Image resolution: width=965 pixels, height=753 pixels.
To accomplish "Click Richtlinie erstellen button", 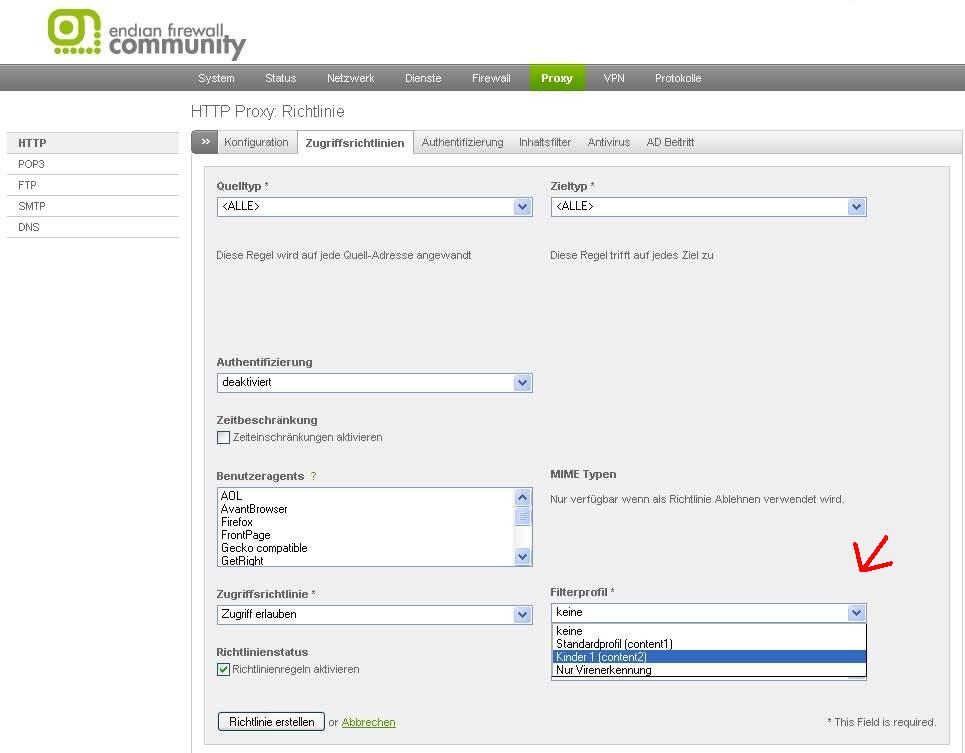I will (271, 721).
